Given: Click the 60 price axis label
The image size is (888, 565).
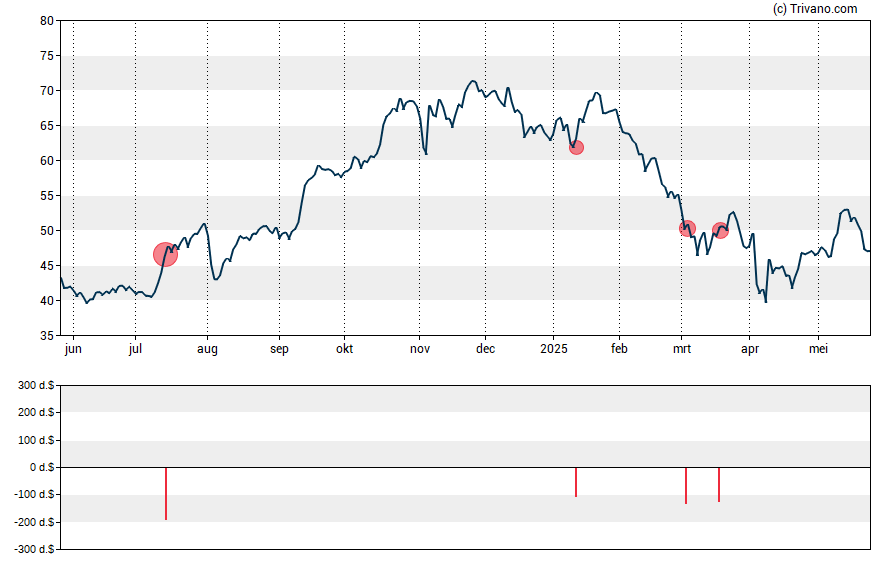Looking at the screenshot, I should point(47,161).
